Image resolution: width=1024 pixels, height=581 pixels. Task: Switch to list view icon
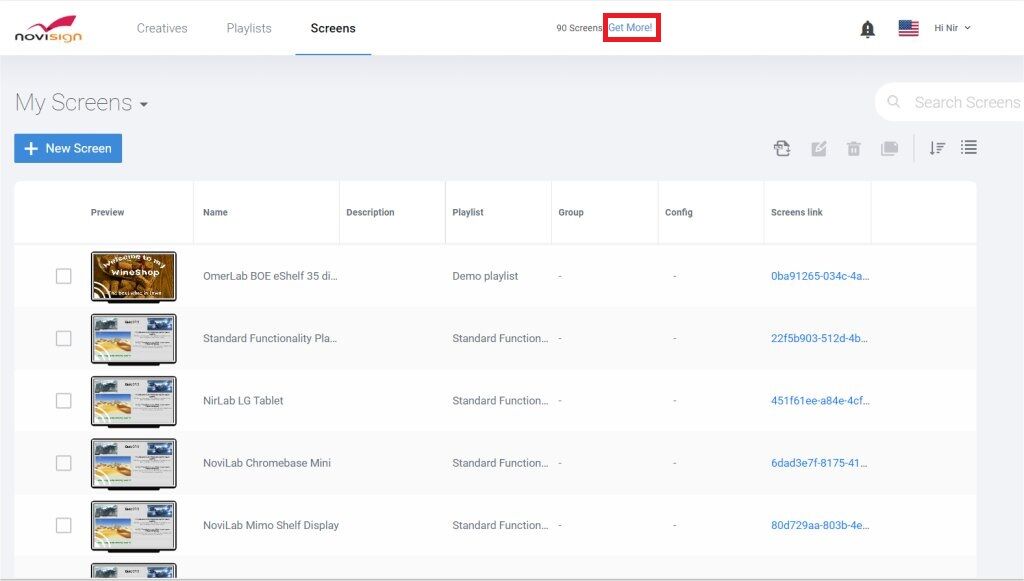pyautogui.click(x=968, y=148)
